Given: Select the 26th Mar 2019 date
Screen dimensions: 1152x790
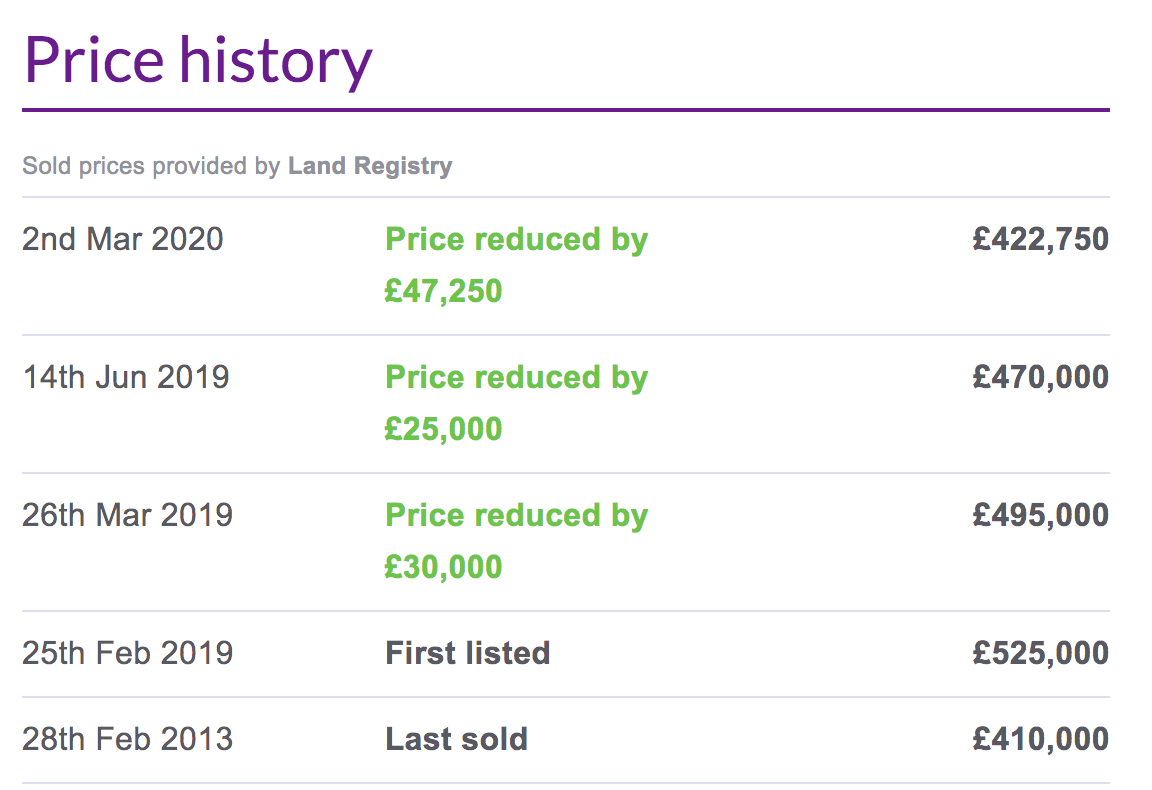Looking at the screenshot, I should click(x=127, y=516).
